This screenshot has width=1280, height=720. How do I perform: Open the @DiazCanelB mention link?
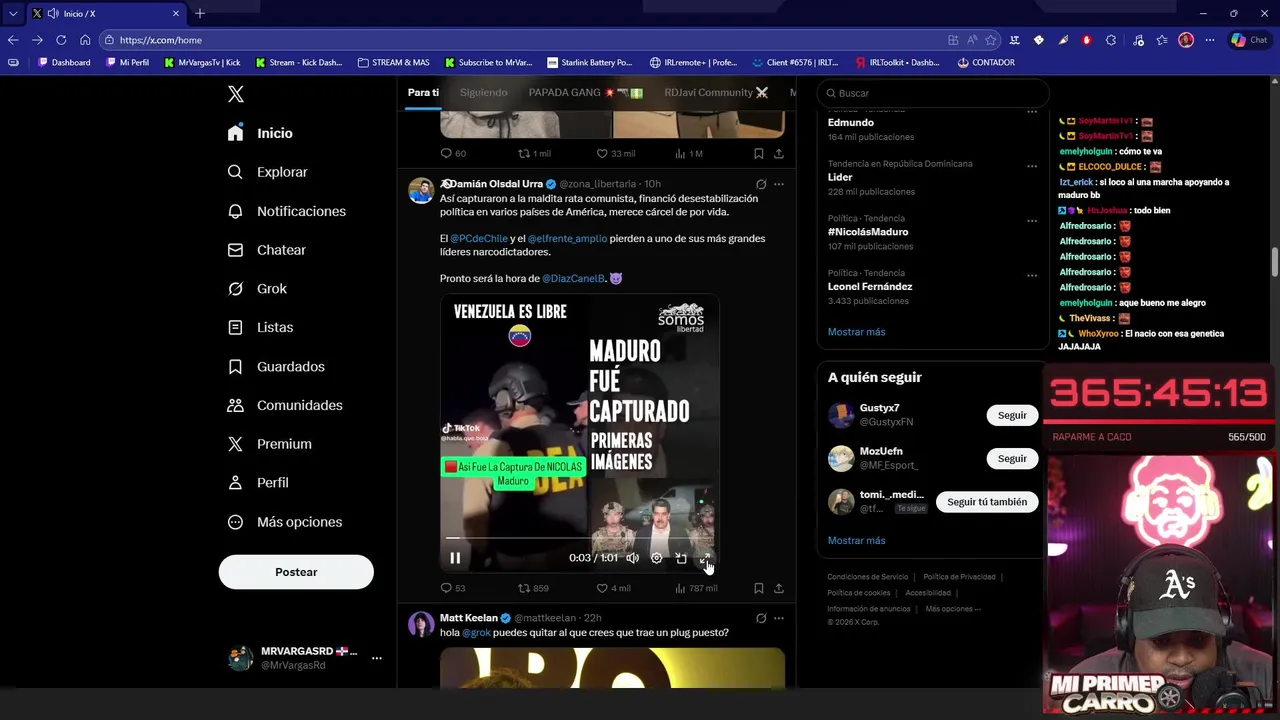(573, 279)
